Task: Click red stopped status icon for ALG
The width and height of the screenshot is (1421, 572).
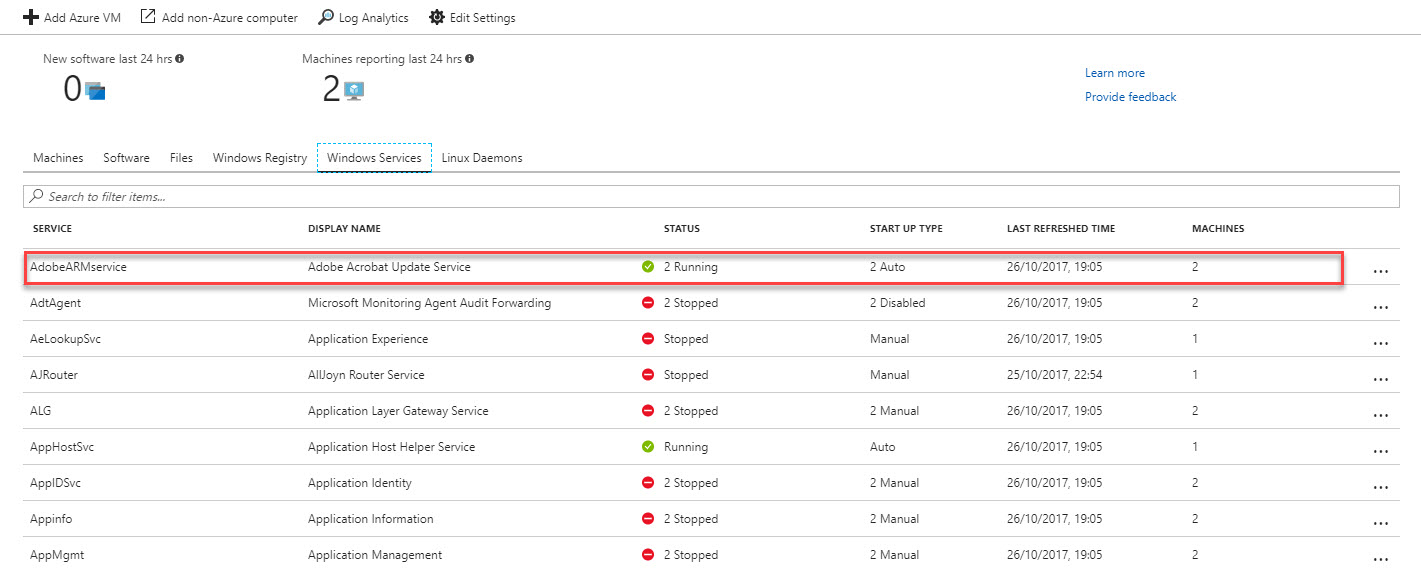Action: coord(648,411)
